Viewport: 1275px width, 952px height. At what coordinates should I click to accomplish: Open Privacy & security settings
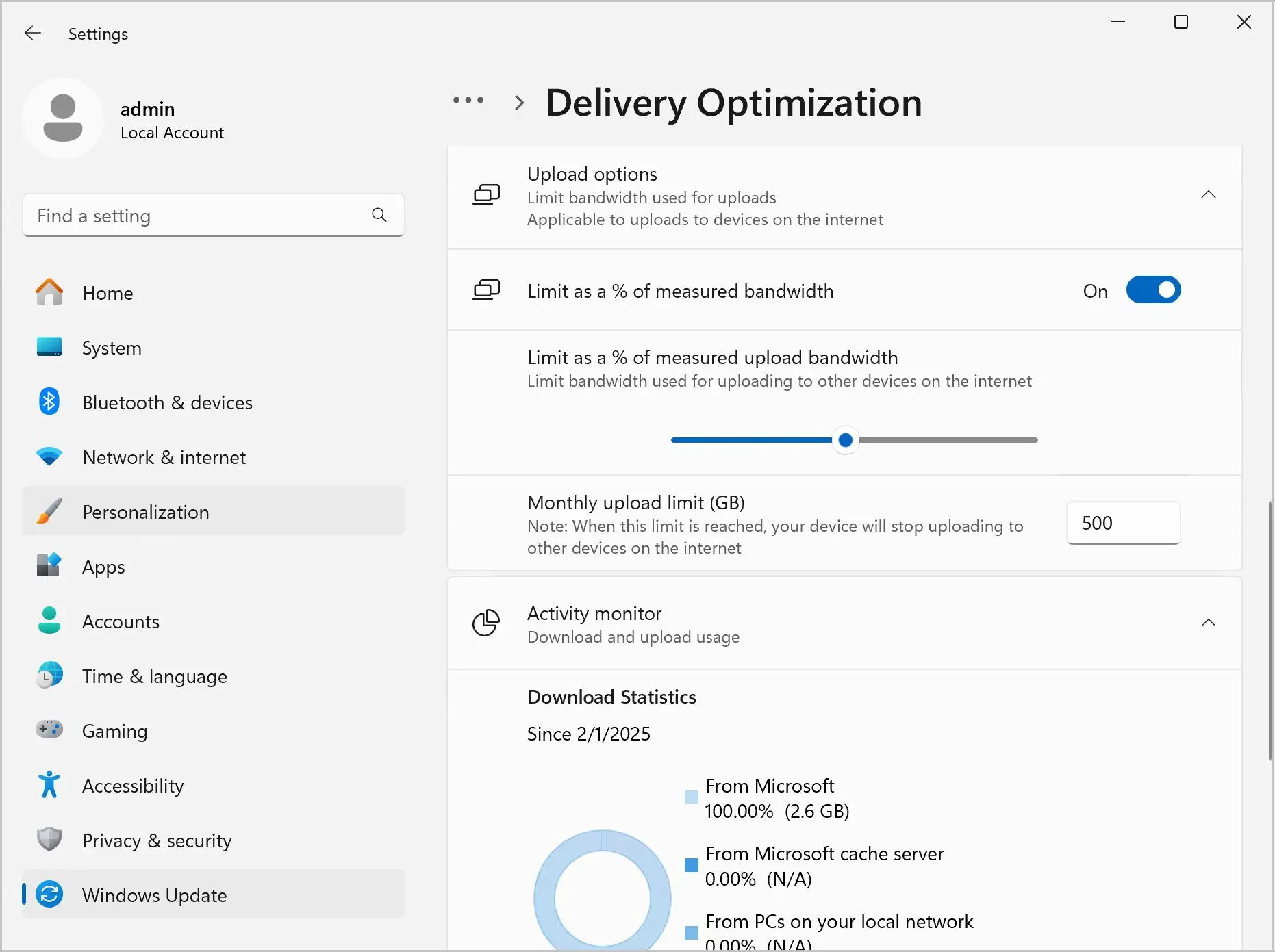pyautogui.click(x=214, y=840)
